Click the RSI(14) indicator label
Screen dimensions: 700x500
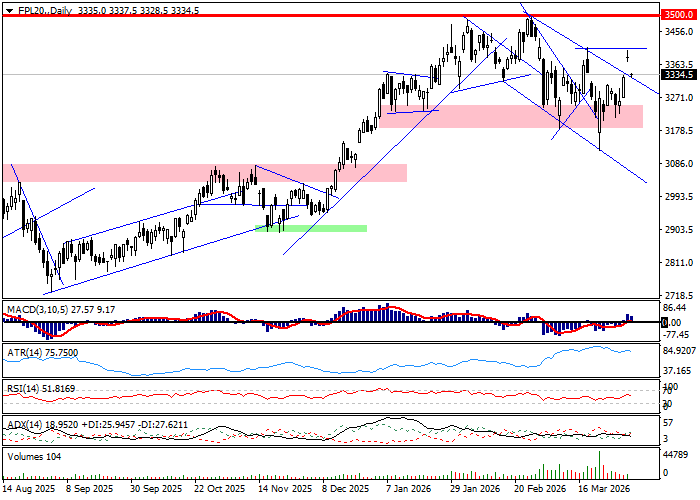(26, 387)
